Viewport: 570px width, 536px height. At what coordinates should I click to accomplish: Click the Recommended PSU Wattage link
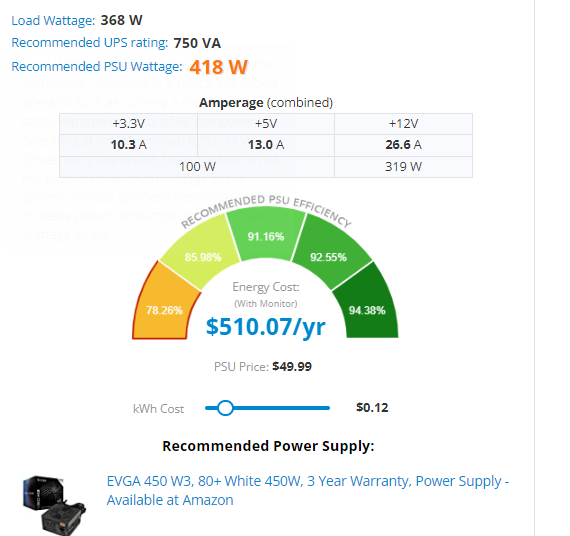(97, 67)
